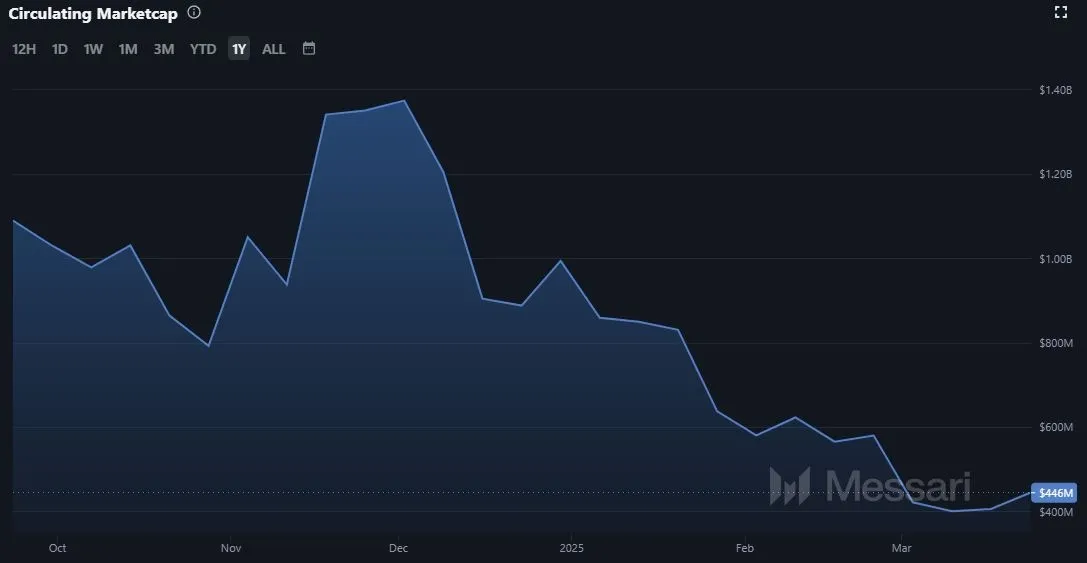The width and height of the screenshot is (1087, 563).
Task: Set the chart range to 1M
Action: [x=128, y=49]
